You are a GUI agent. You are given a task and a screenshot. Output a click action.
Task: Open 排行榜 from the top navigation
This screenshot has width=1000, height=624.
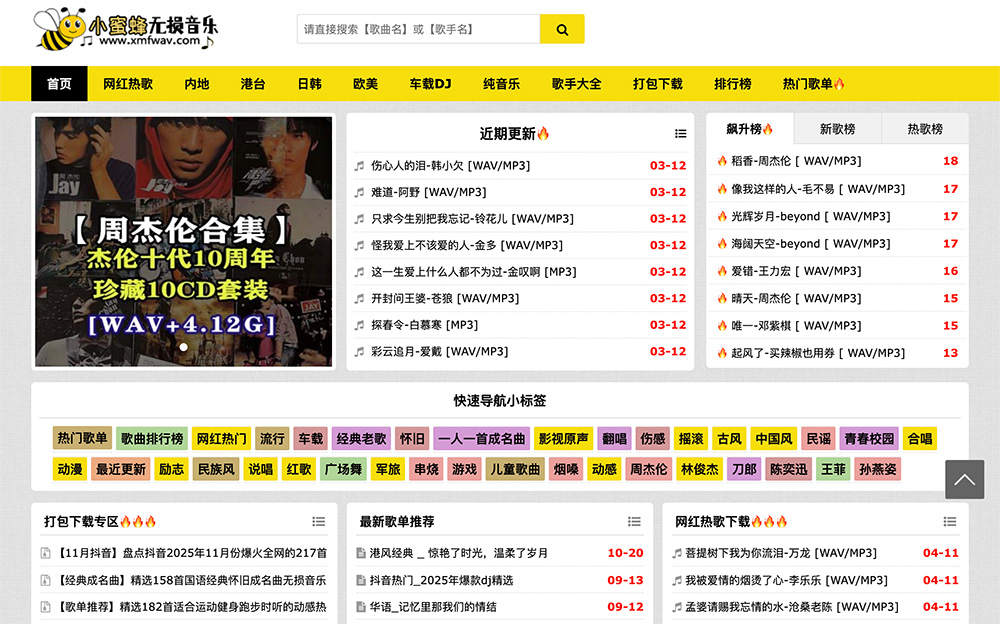pos(732,84)
